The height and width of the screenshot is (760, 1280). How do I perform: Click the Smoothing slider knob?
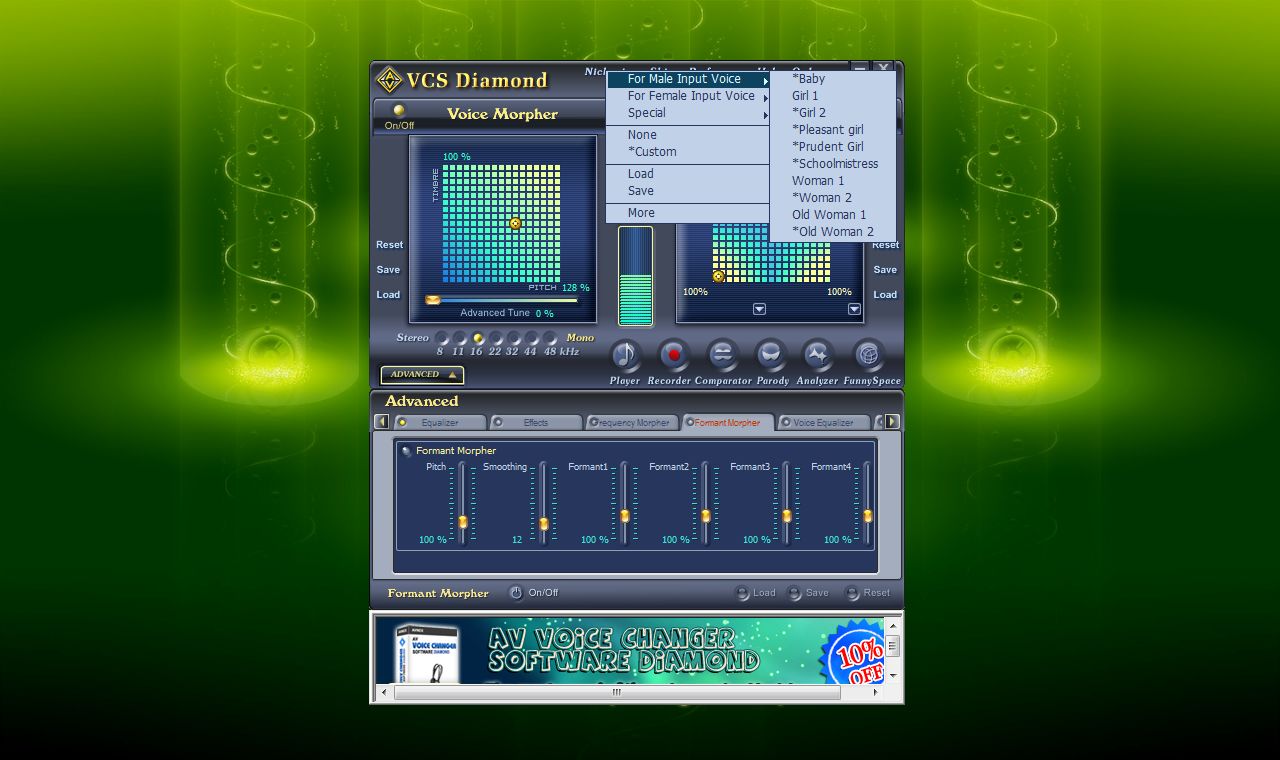click(544, 524)
